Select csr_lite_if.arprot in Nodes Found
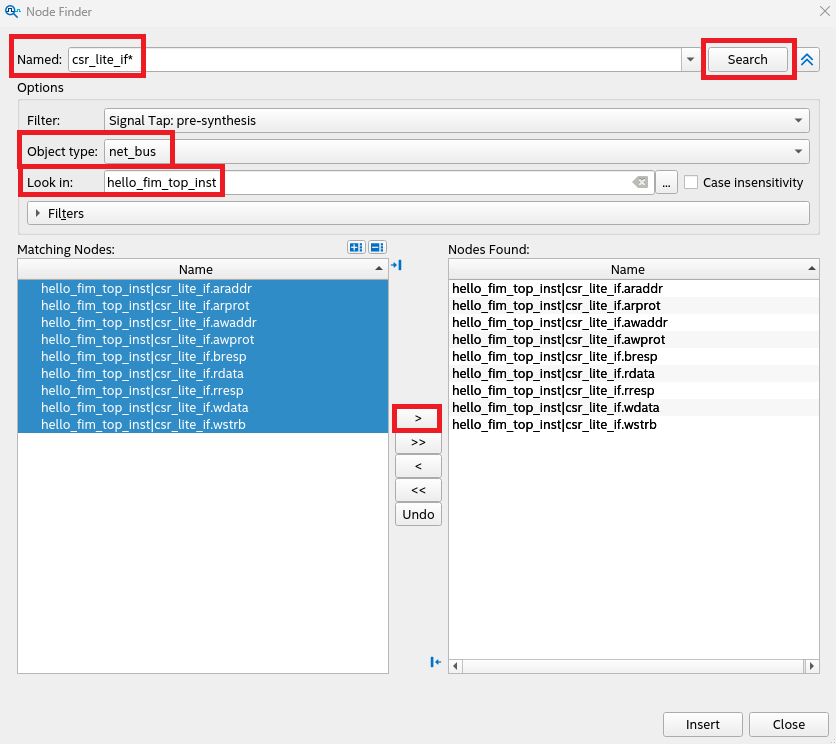Screen dimensions: 836x744 tap(633, 306)
